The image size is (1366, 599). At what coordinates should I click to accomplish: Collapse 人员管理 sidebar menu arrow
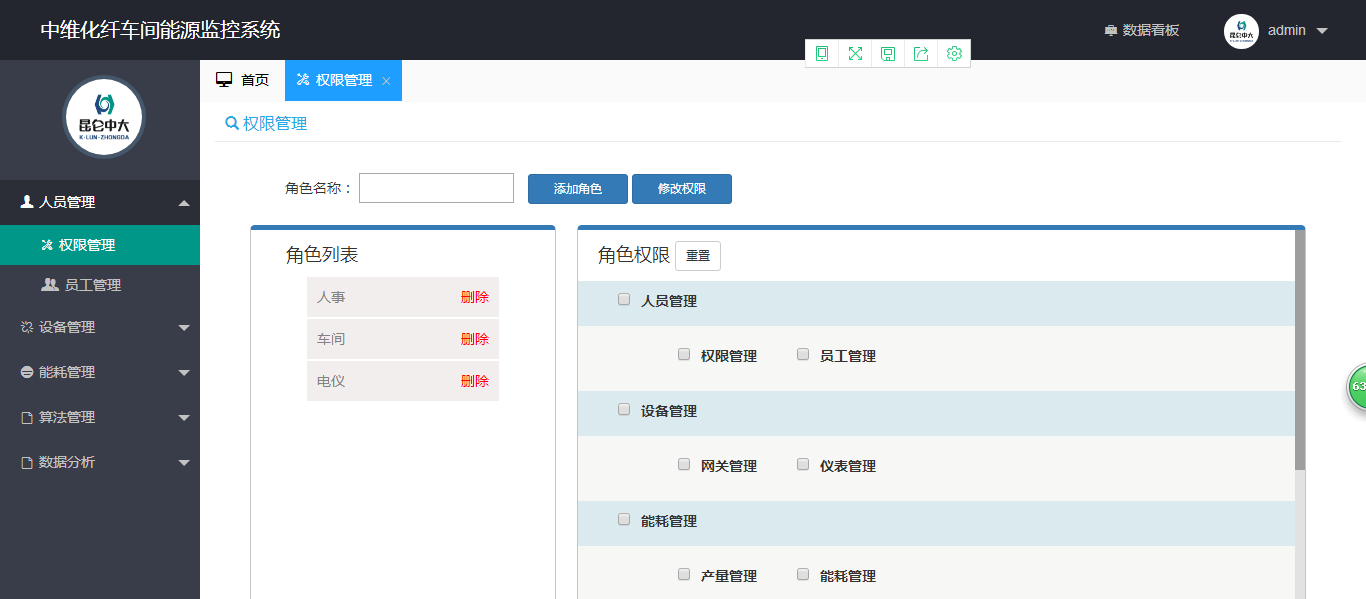click(184, 203)
